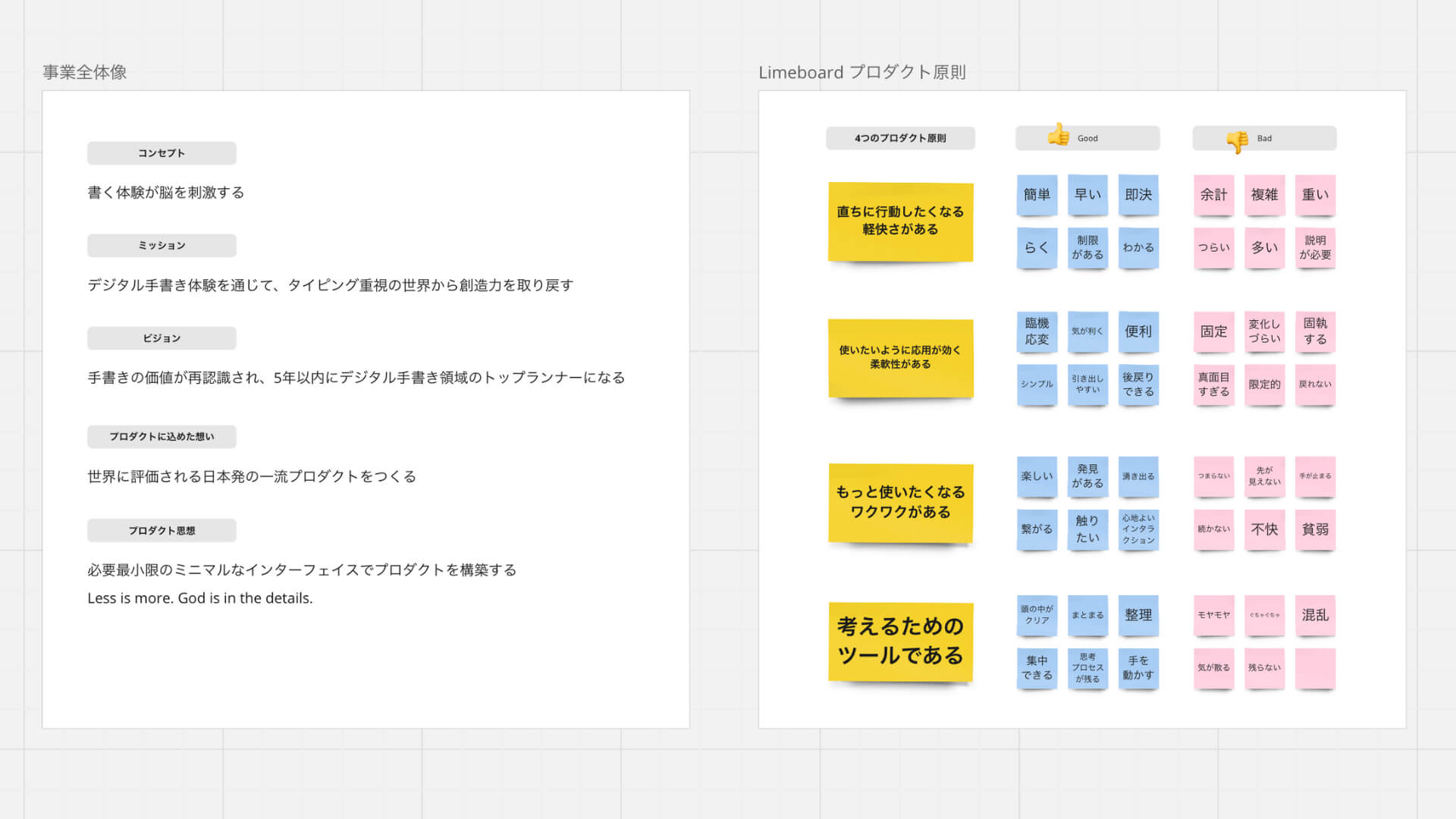Select the Limeboard プロダクト原則 frame title

coord(862,72)
